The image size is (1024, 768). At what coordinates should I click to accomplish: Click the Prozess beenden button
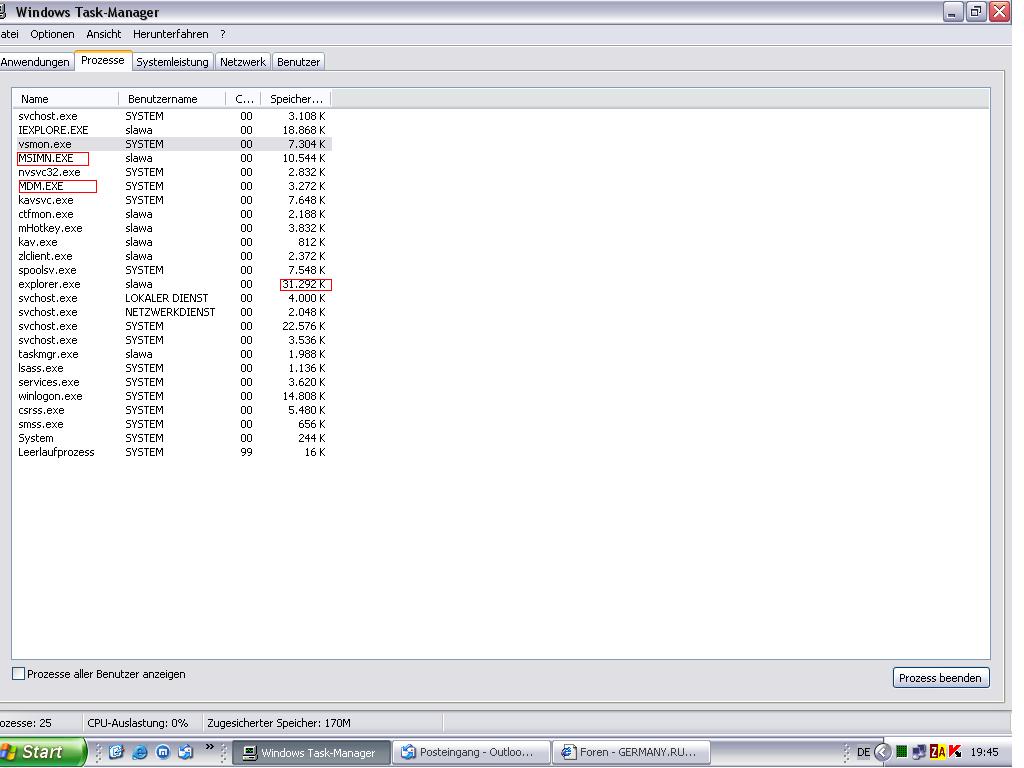point(940,678)
